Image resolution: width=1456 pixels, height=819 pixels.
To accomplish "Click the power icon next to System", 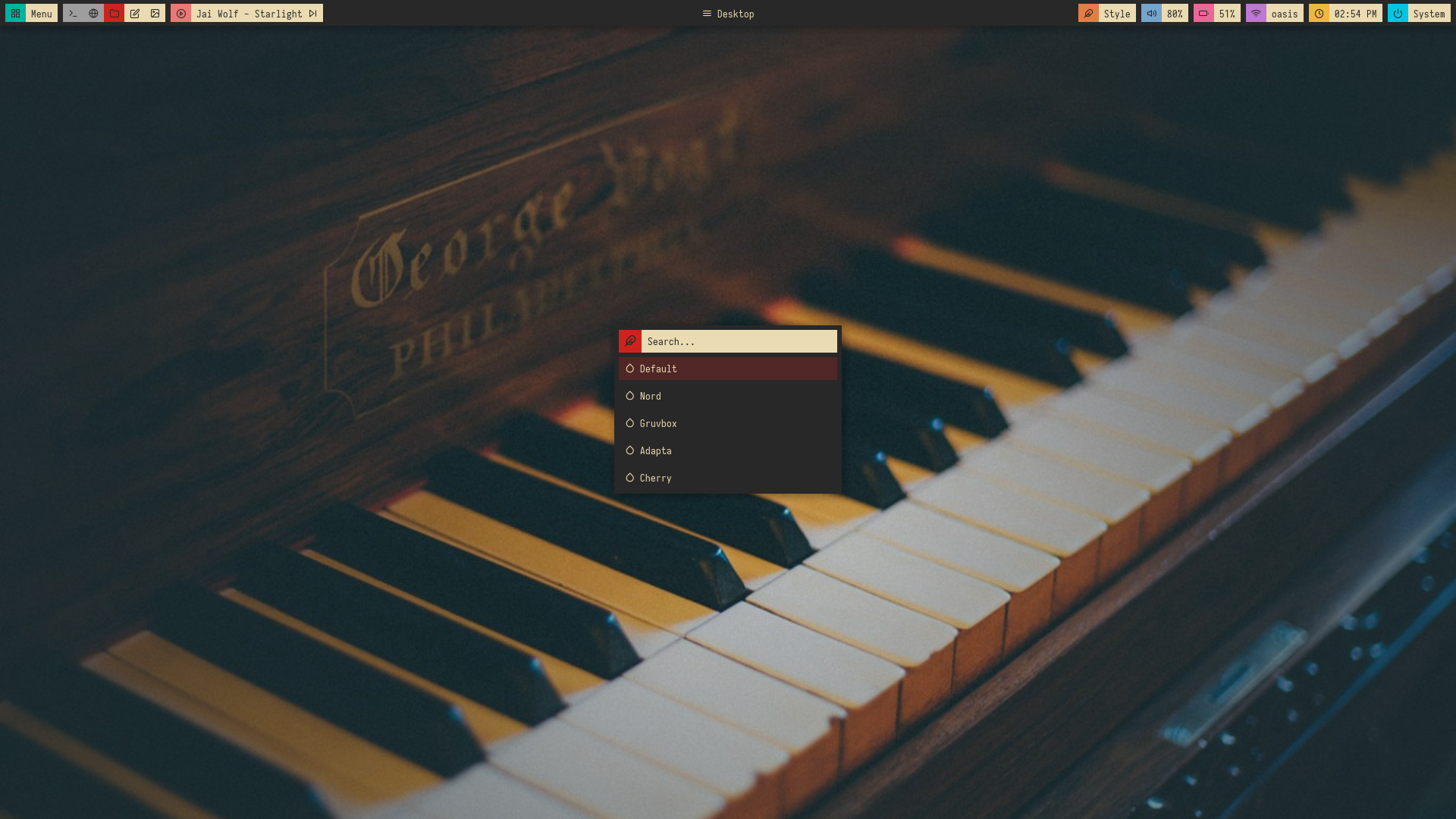I will coord(1398,14).
